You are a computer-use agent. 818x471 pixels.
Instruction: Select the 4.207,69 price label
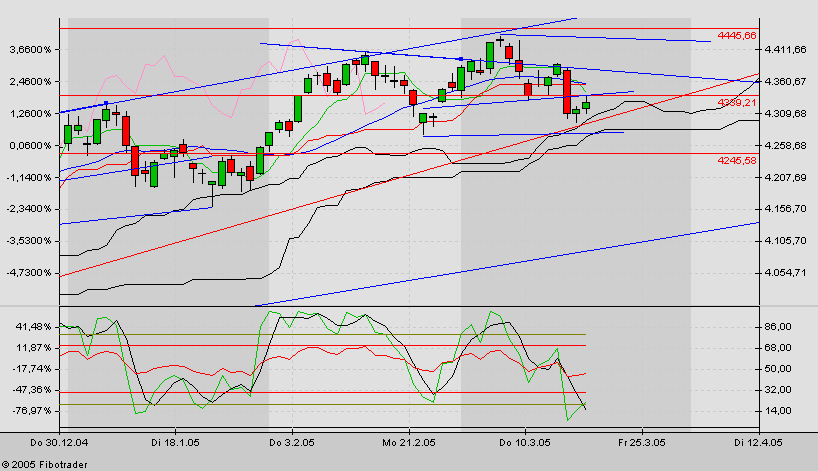click(785, 177)
